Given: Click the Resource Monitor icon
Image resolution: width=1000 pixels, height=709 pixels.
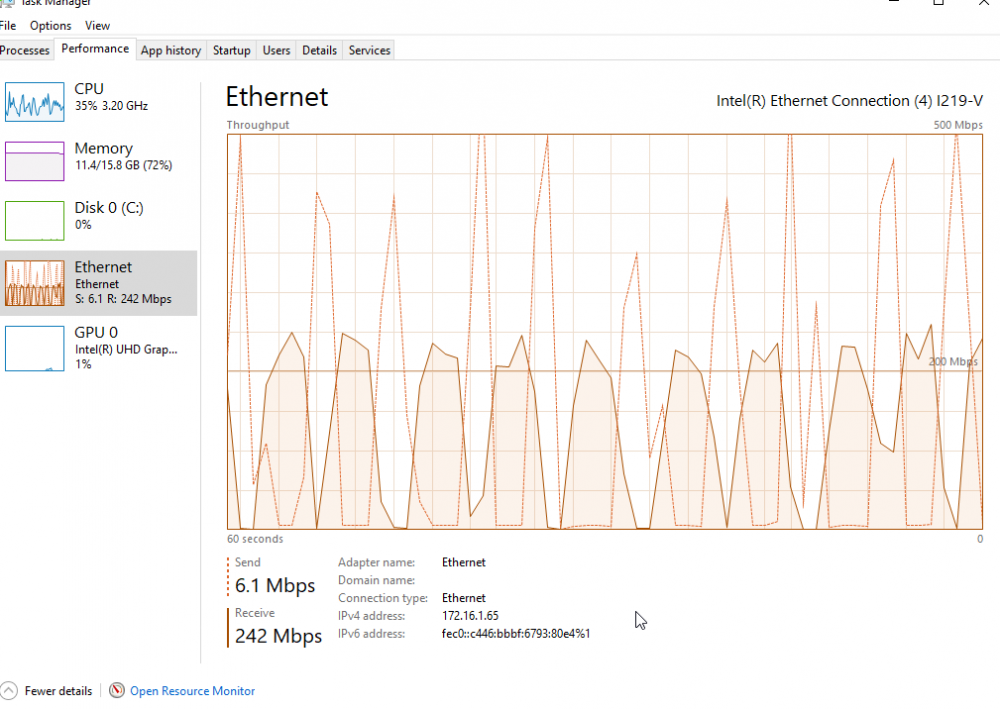Looking at the screenshot, I should coord(117,691).
